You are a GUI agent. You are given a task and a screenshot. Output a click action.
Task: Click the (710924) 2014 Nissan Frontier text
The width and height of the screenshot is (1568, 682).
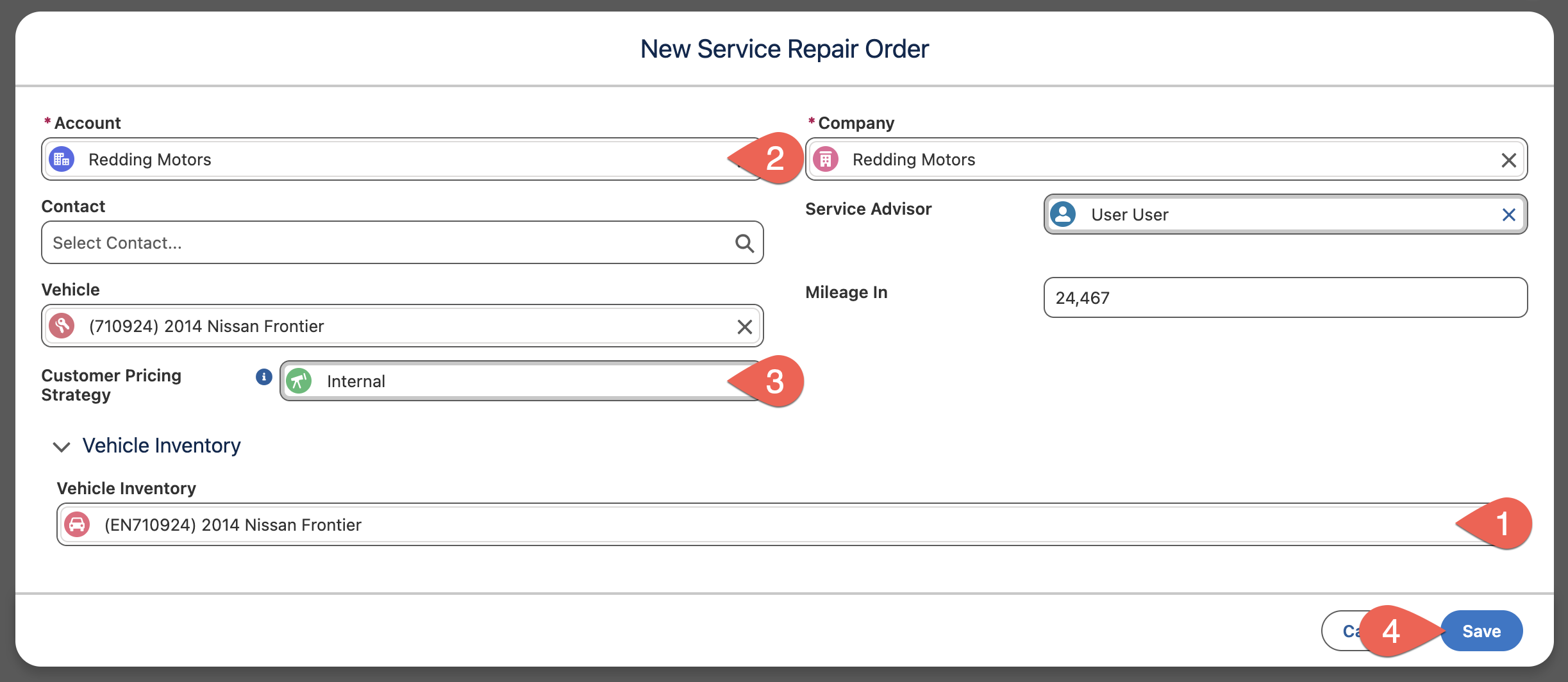click(206, 326)
